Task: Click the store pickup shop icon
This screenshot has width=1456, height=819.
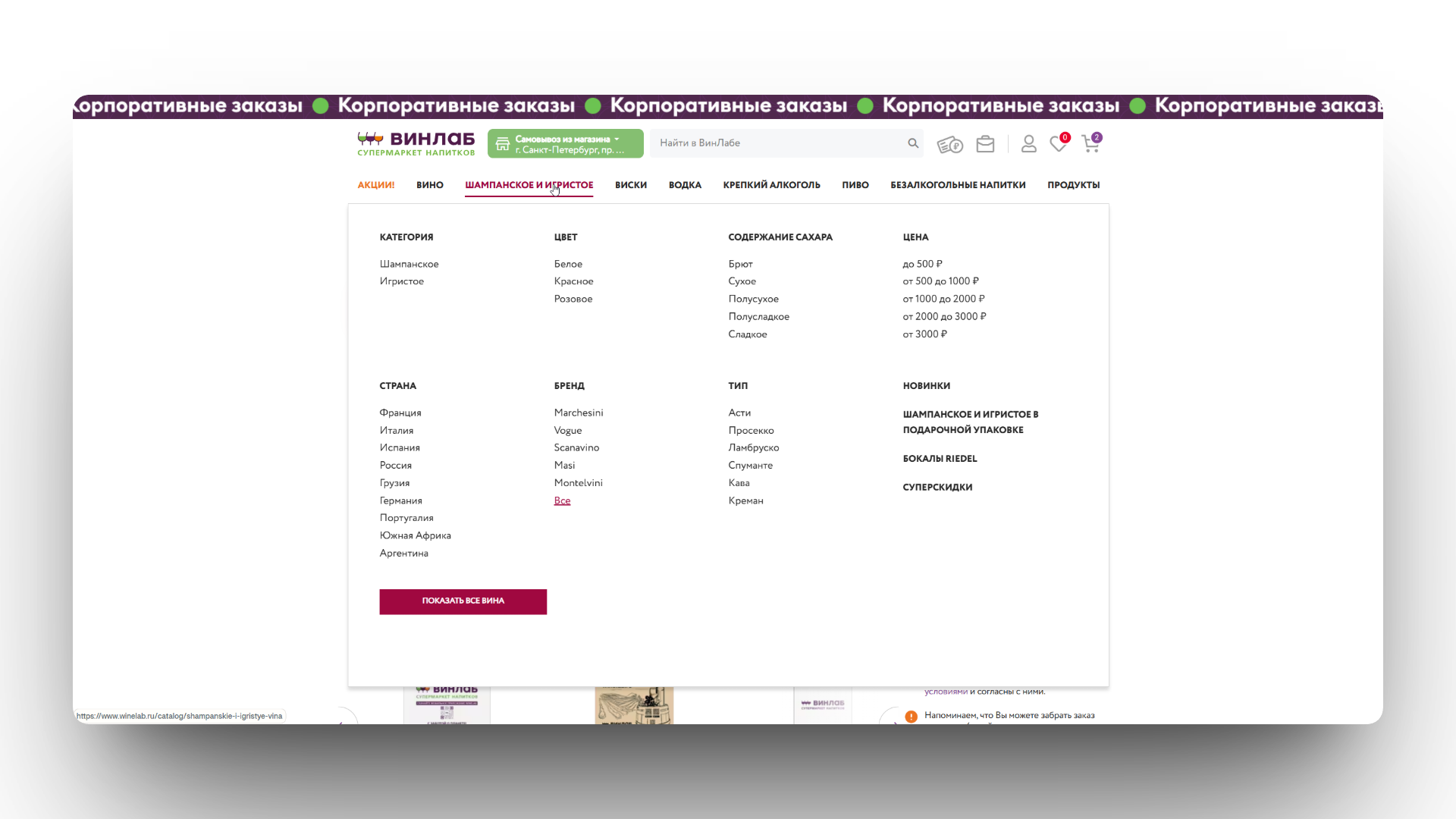Action: [x=503, y=144]
